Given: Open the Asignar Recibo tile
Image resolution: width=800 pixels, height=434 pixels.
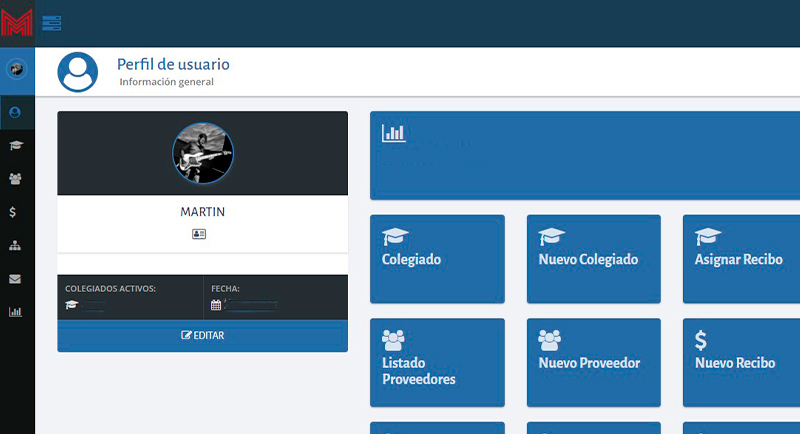Looking at the screenshot, I should pos(741,258).
